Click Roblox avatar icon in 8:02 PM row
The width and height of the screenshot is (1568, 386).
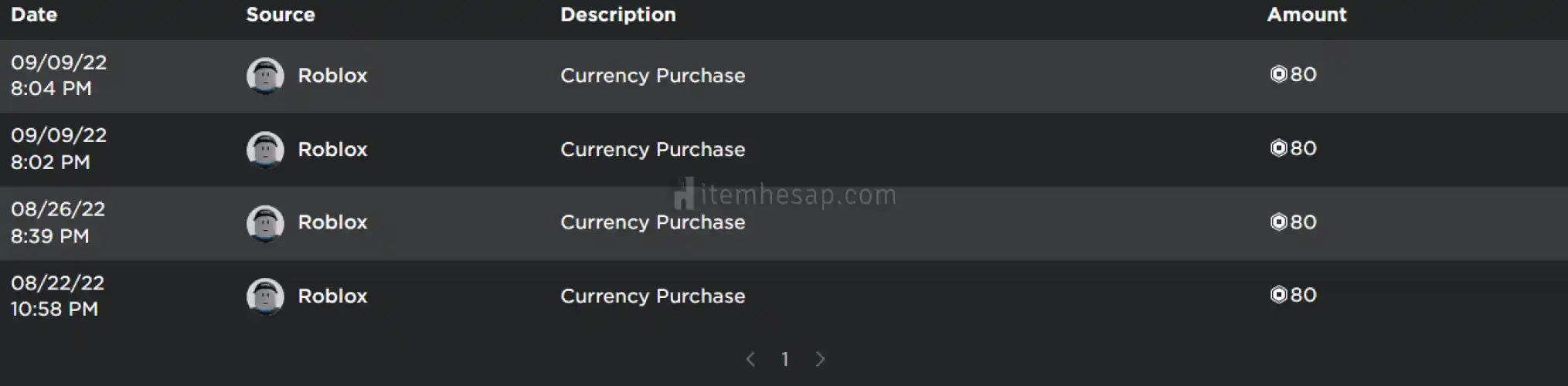pos(265,149)
